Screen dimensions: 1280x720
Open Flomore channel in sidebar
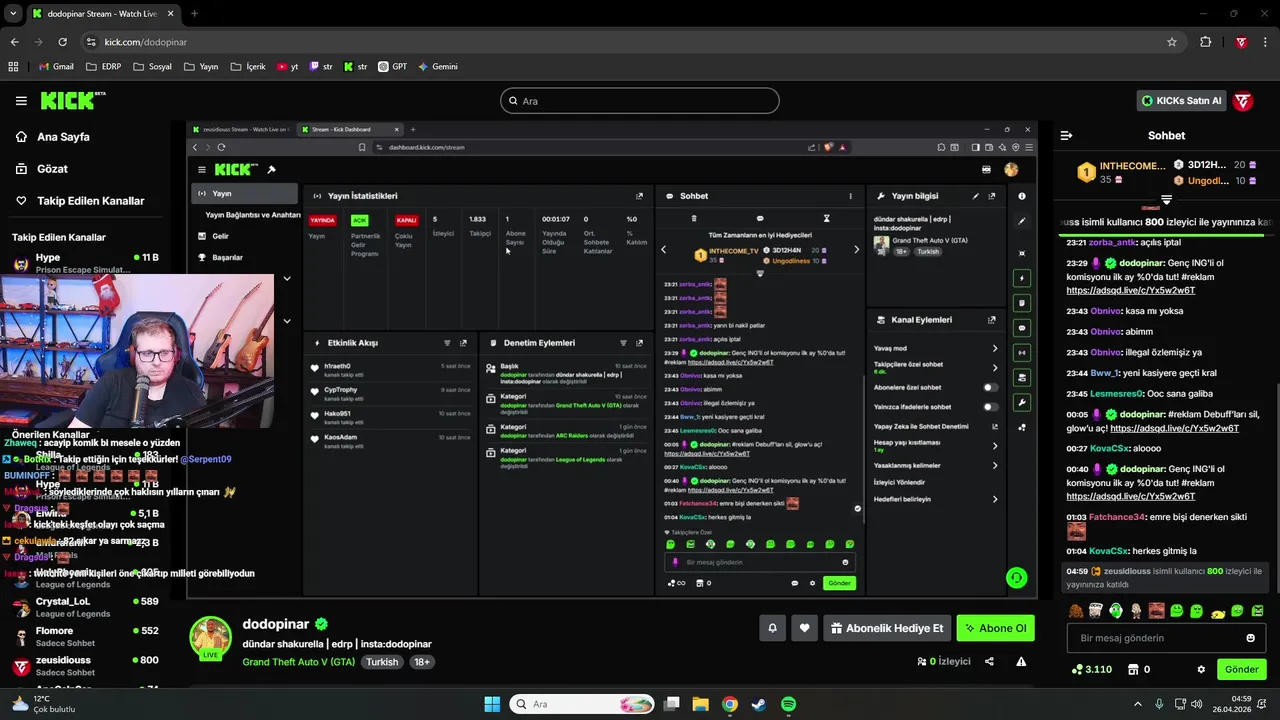88,636
